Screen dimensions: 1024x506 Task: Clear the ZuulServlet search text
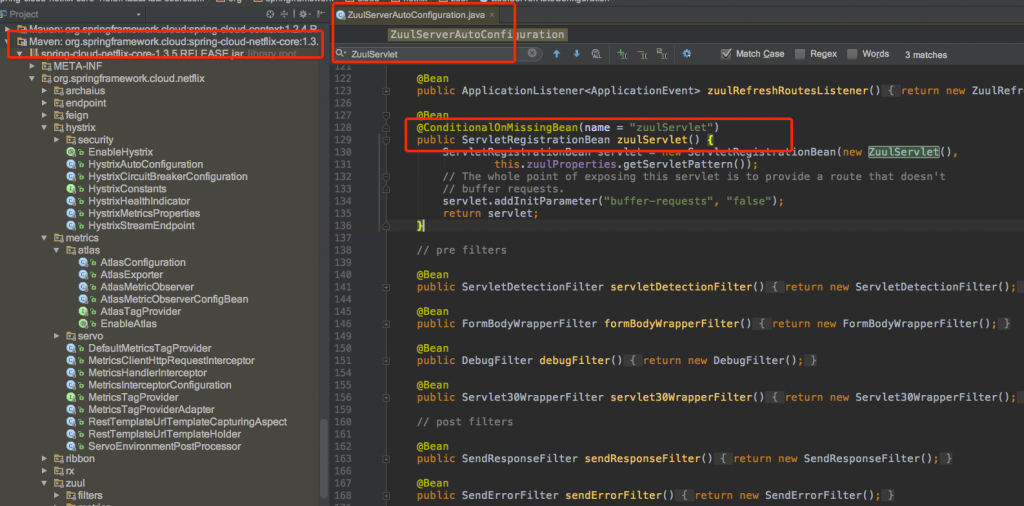point(532,54)
